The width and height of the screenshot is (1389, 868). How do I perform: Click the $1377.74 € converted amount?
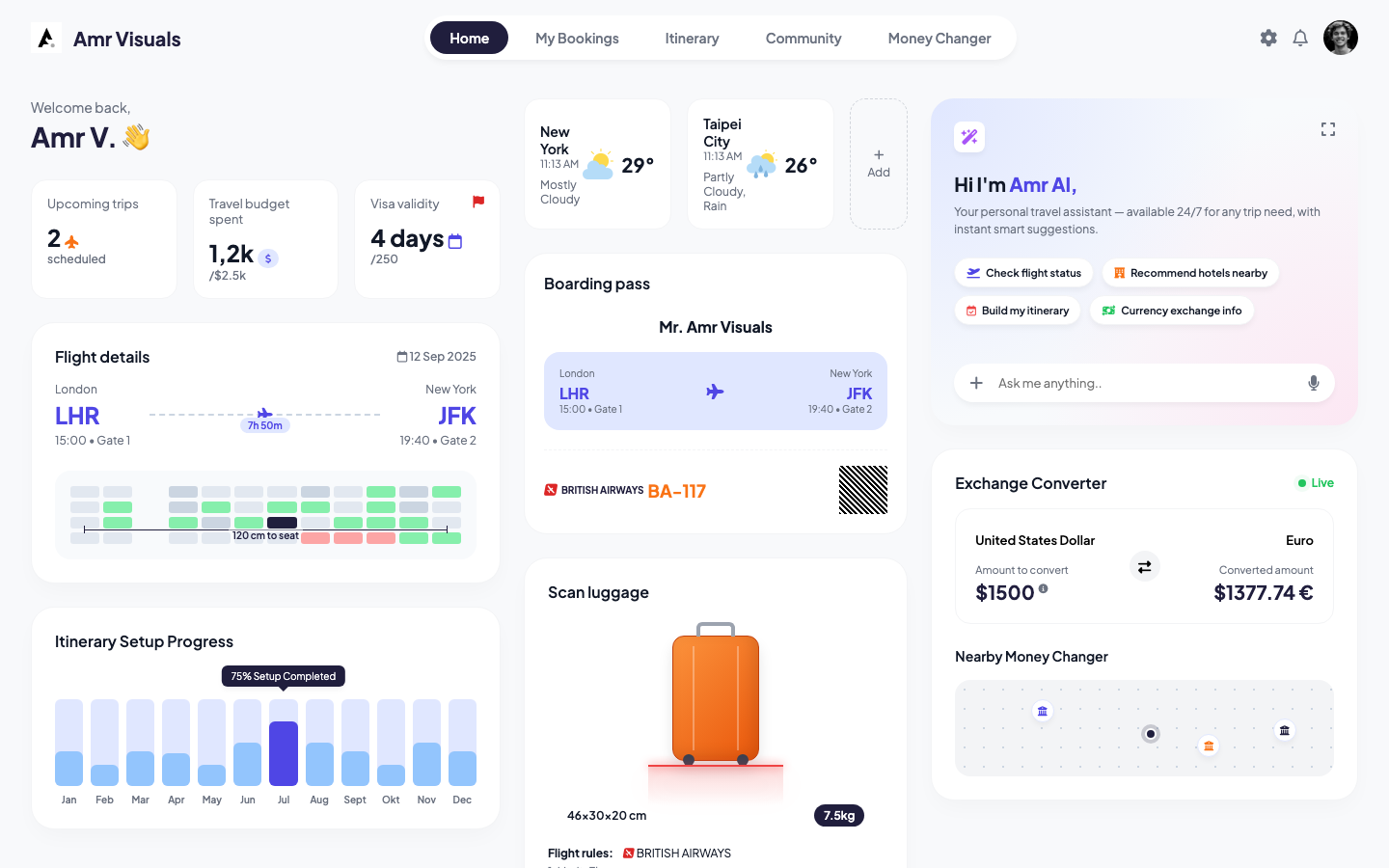pos(1264,593)
